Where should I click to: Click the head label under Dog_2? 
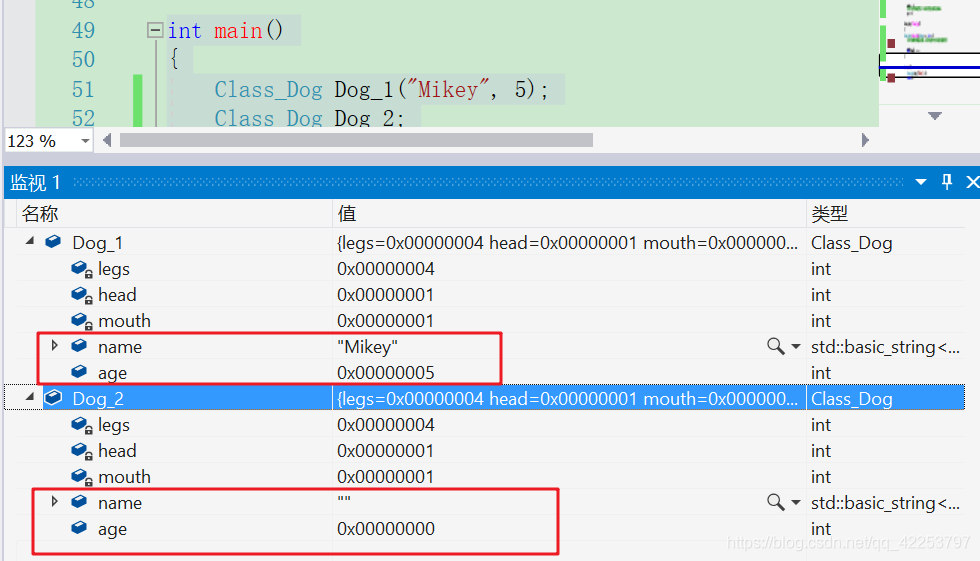(x=117, y=451)
